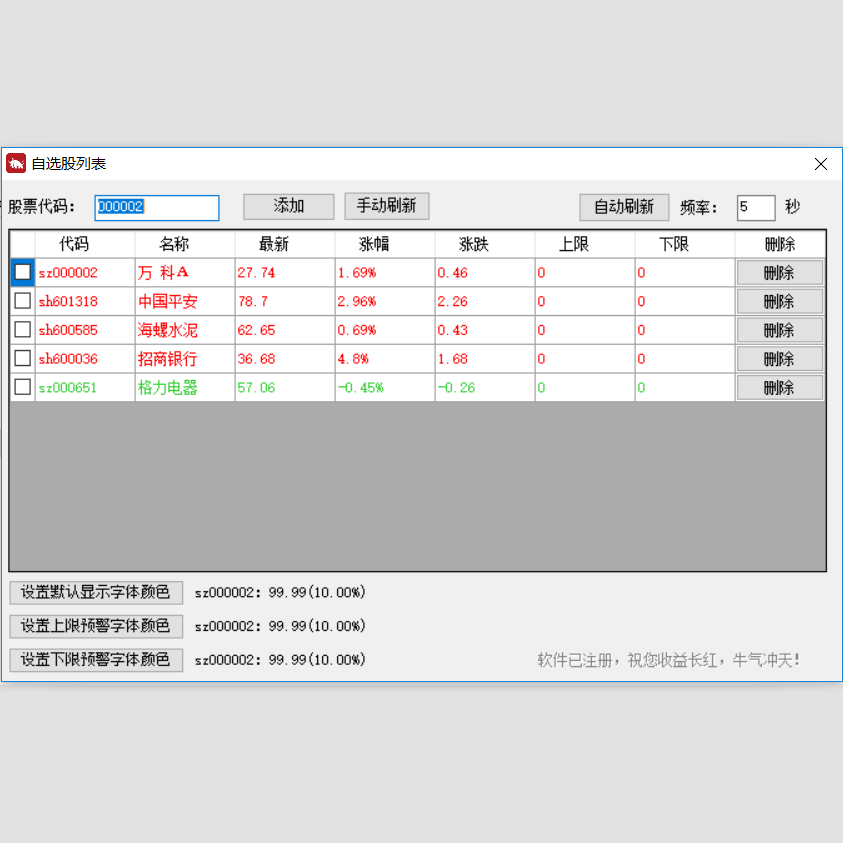
Task: Start 自动刷新 auto refresh
Action: [624, 207]
